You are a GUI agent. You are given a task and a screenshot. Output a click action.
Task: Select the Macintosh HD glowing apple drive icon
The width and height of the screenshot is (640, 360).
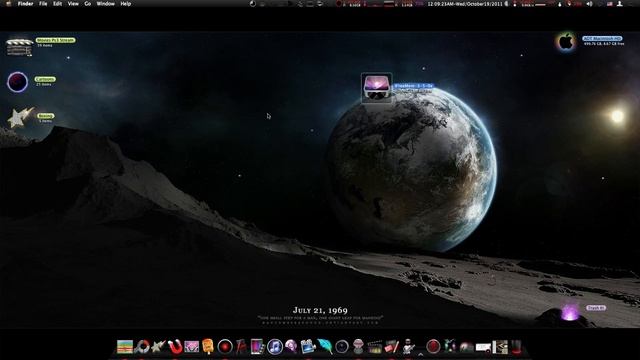pyautogui.click(x=566, y=42)
